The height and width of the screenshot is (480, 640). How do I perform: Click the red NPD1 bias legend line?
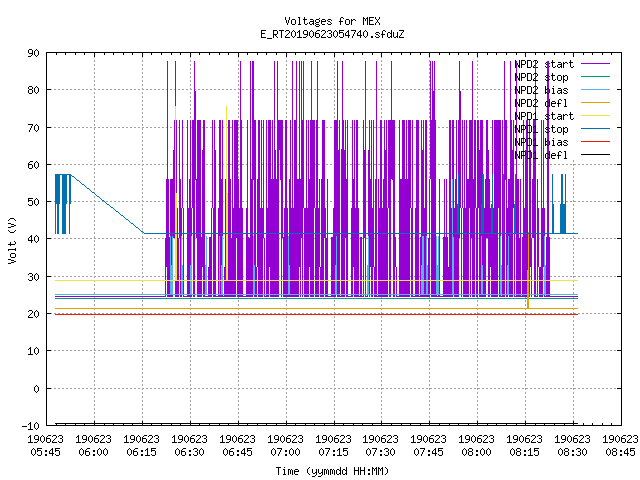[595, 142]
